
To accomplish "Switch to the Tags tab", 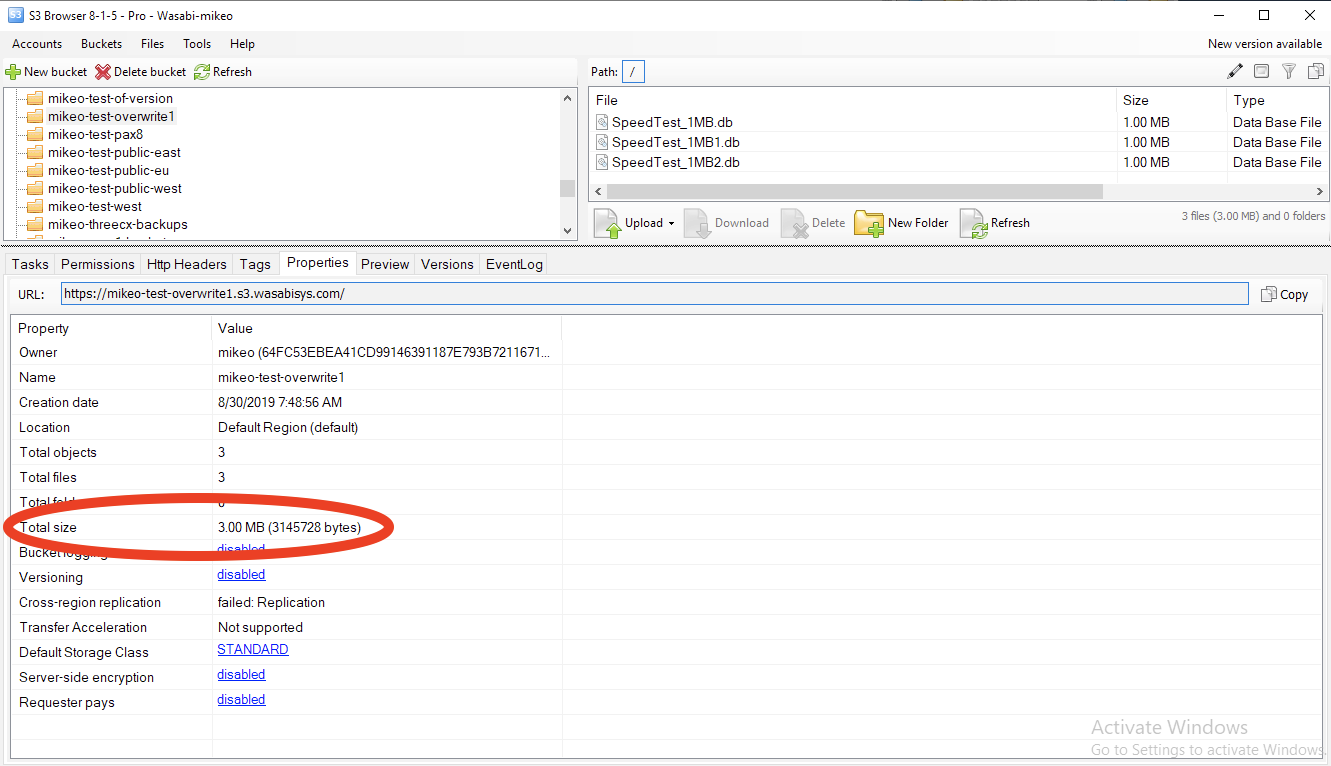I will coord(255,264).
